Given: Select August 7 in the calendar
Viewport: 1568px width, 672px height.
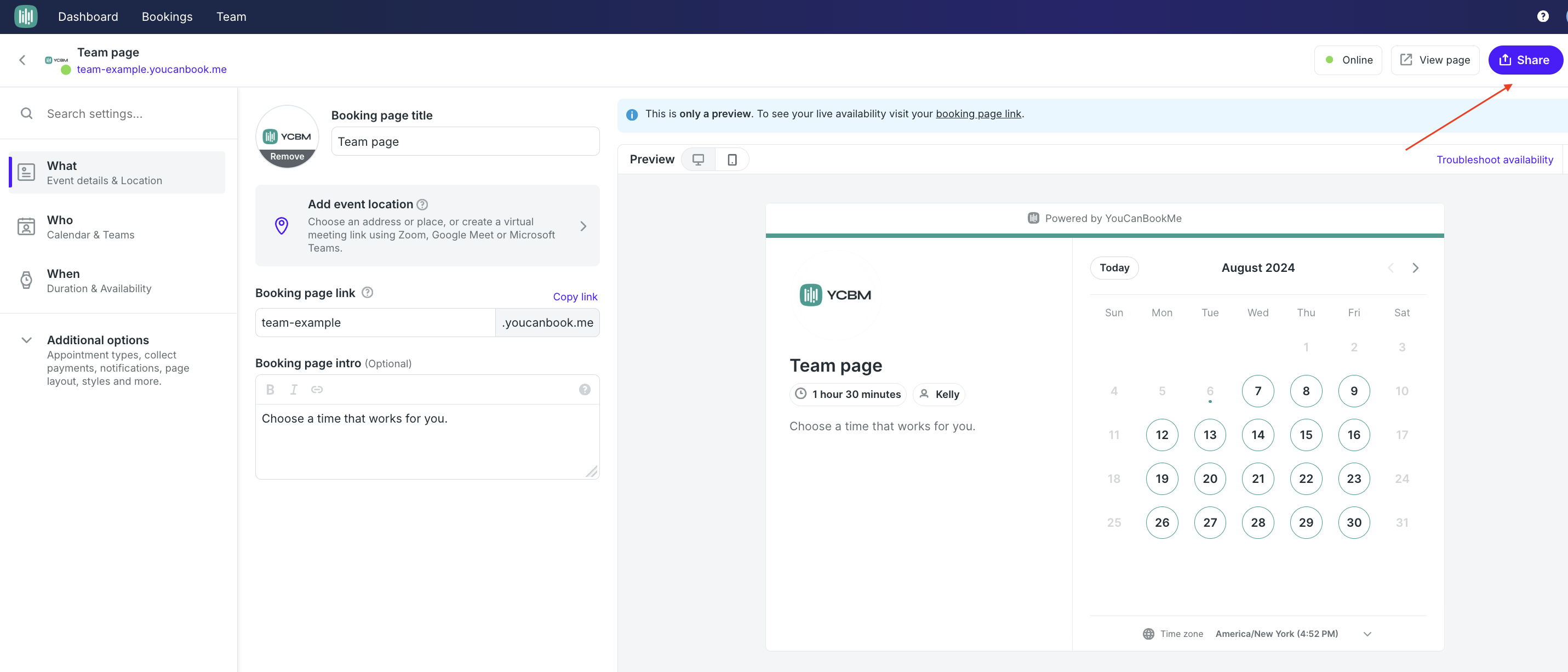Looking at the screenshot, I should 1257,391.
